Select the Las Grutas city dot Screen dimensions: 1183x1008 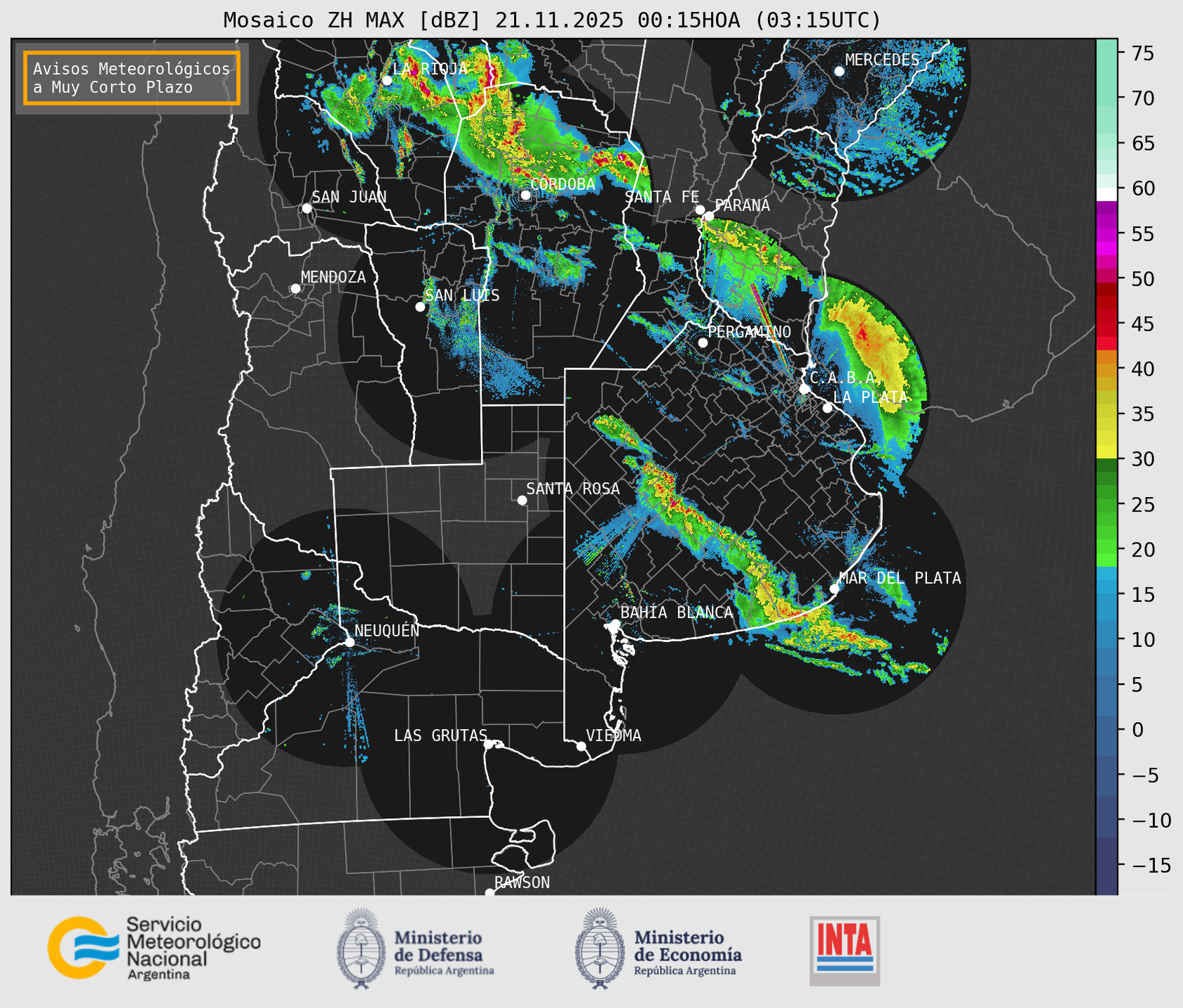click(489, 744)
